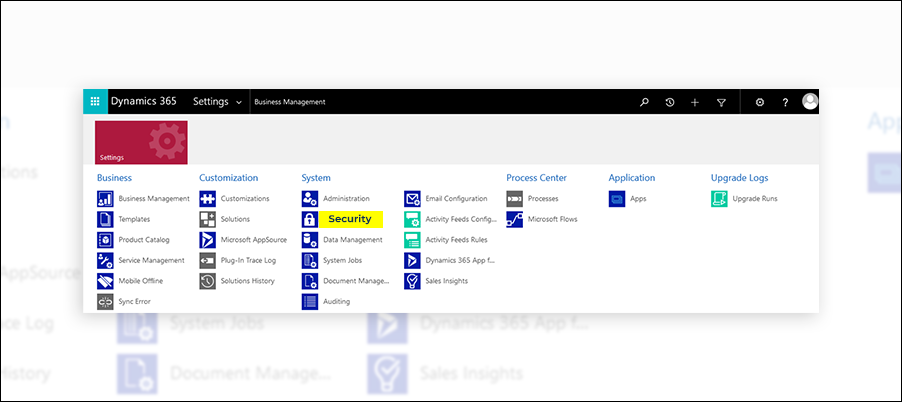The image size is (902, 402).
Task: Click the Security padlock icon
Action: tap(310, 220)
